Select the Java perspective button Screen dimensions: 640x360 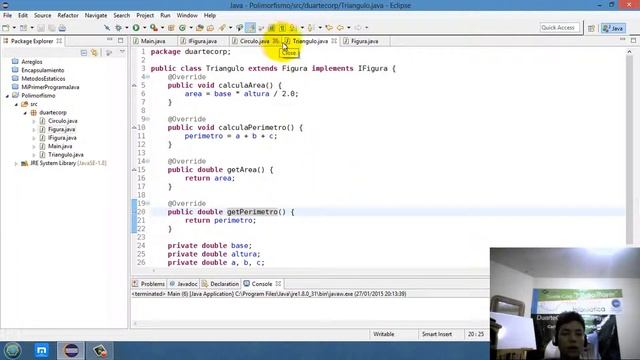613,28
